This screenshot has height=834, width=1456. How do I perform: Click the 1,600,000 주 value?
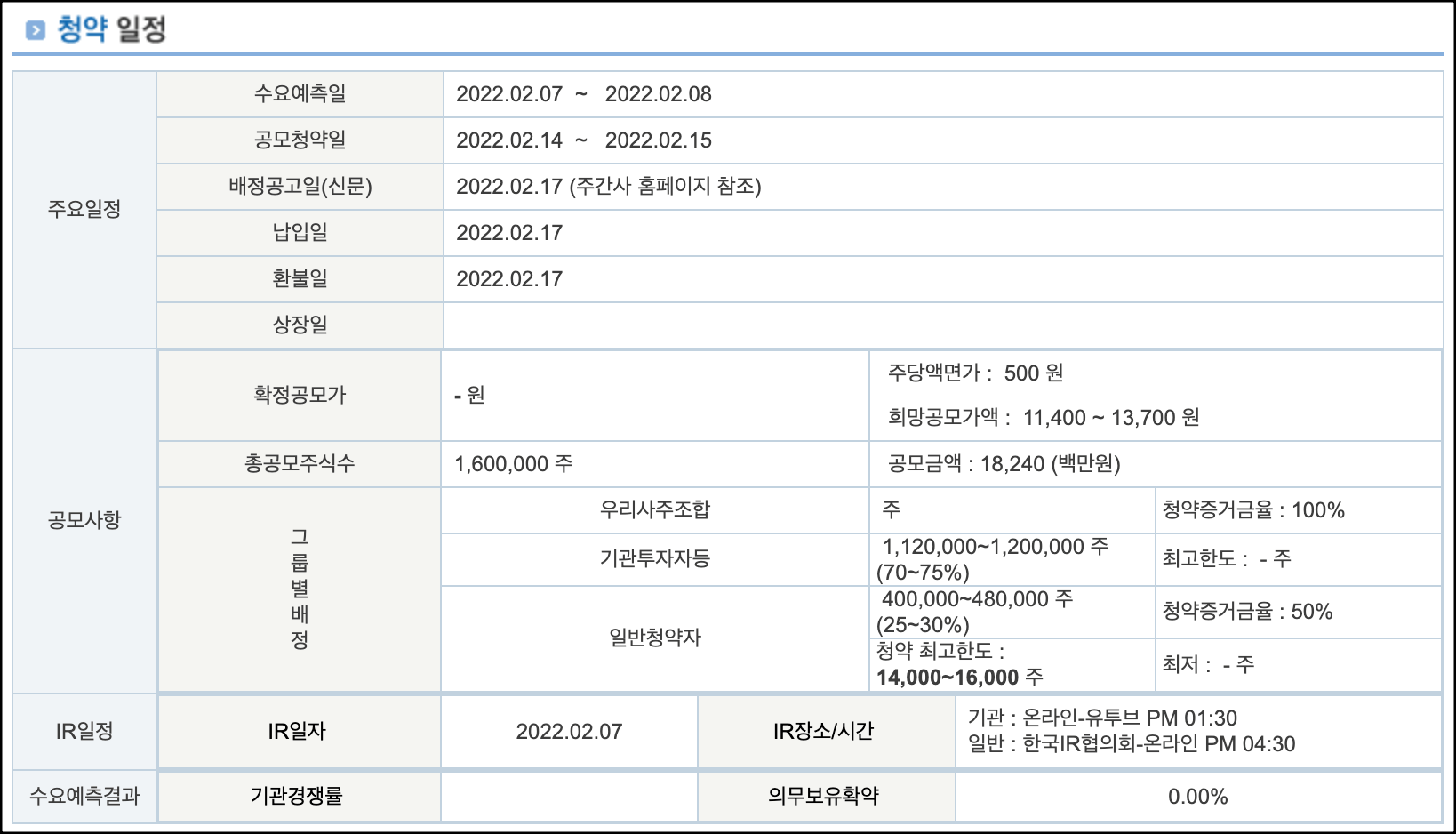tap(514, 464)
